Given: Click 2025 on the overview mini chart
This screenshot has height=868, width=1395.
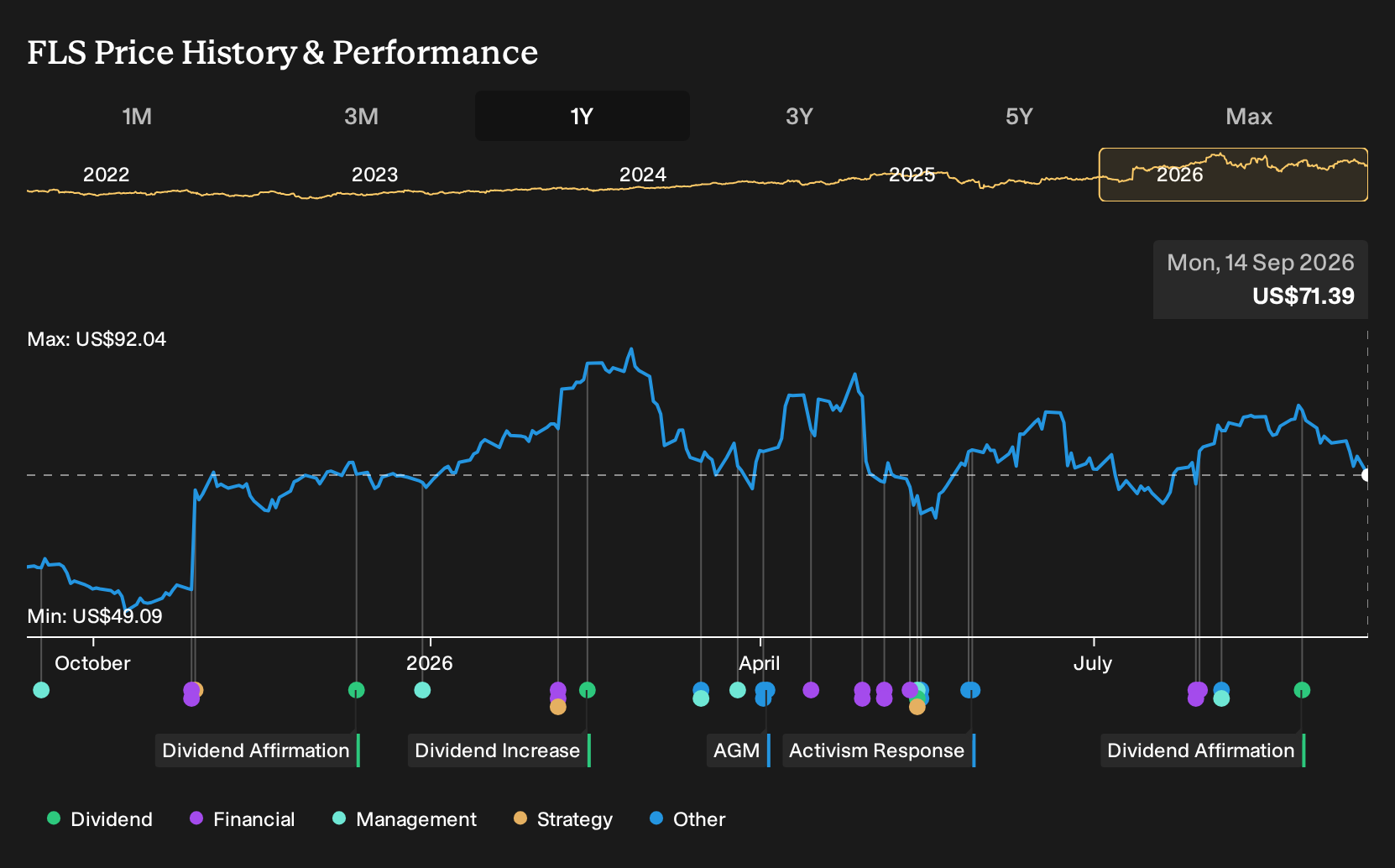Looking at the screenshot, I should (912, 175).
